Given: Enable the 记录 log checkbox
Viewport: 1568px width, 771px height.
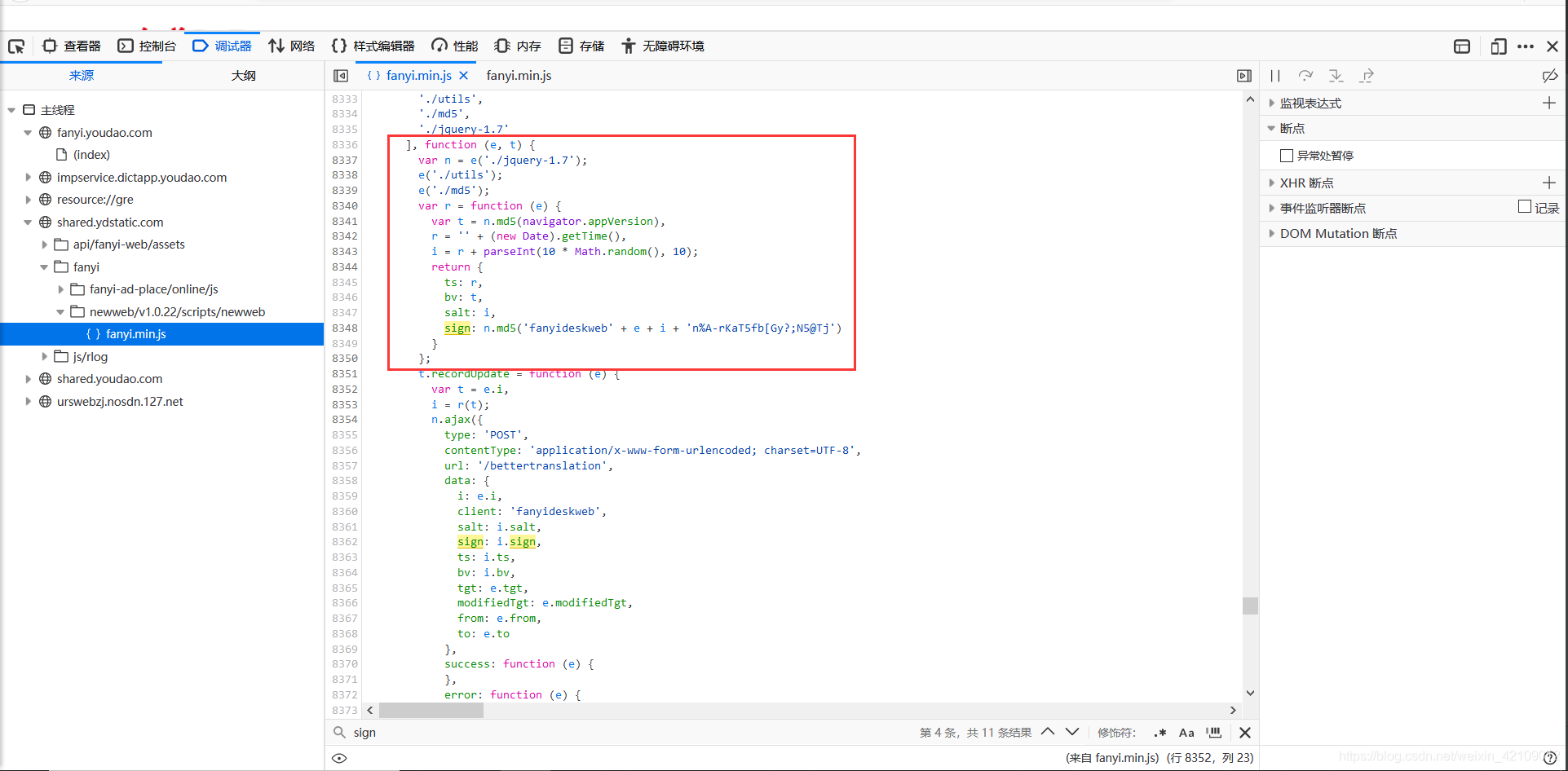Looking at the screenshot, I should (1525, 207).
